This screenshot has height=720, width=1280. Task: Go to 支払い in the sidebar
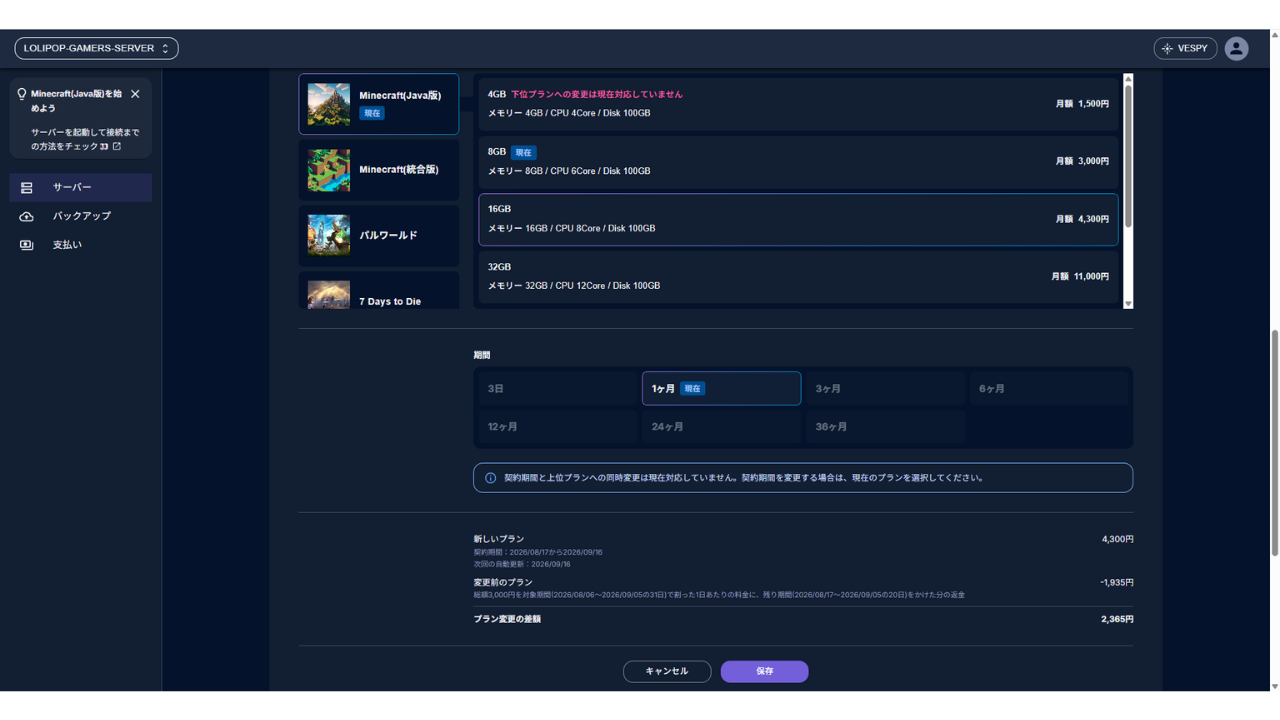pos(81,245)
